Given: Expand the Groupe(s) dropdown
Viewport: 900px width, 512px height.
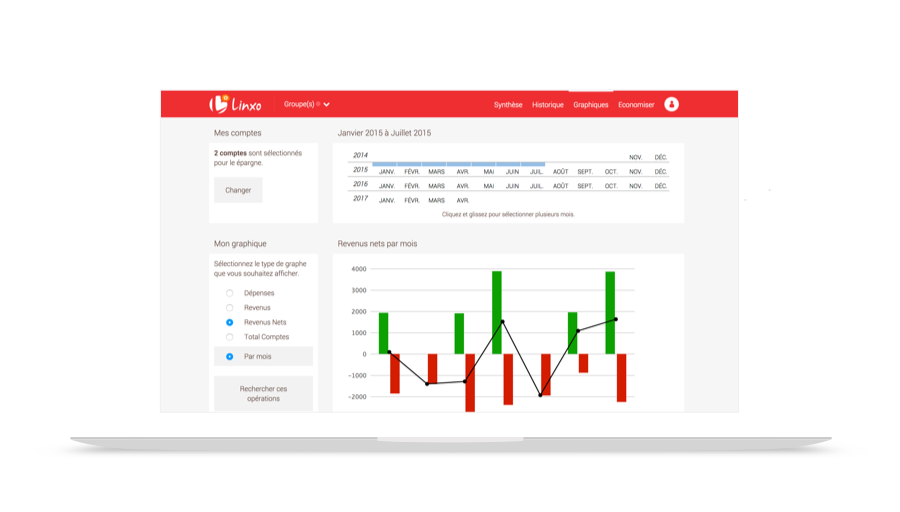Looking at the screenshot, I should 307,104.
